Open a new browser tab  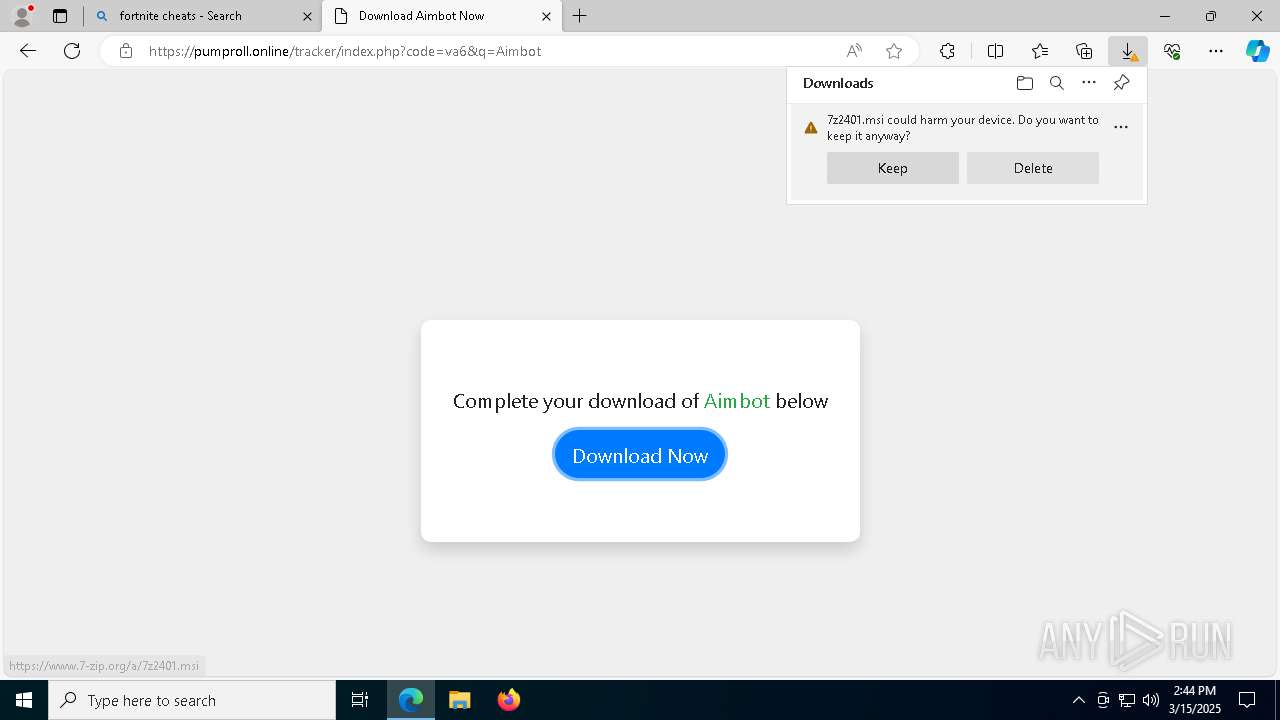point(580,16)
